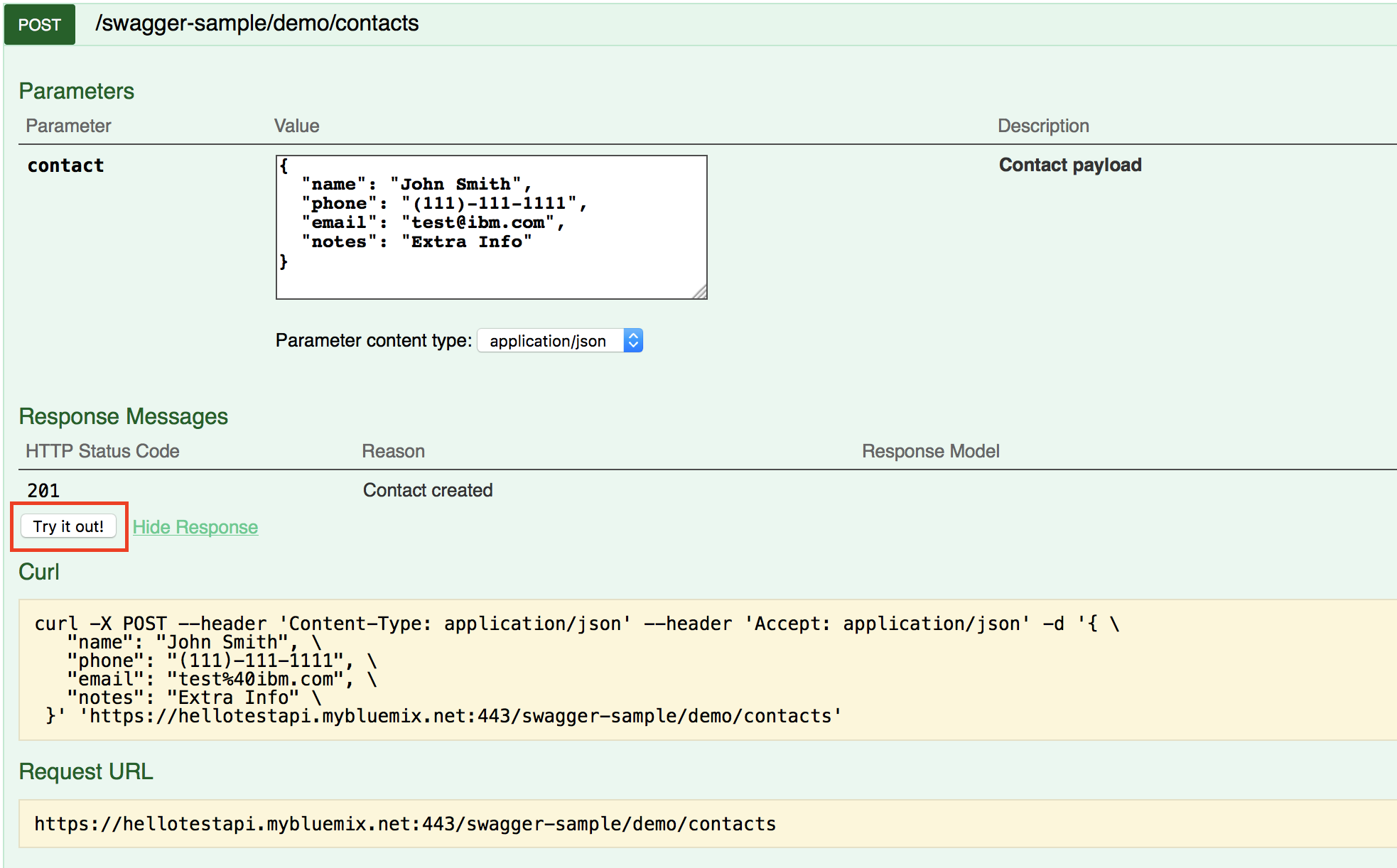Viewport: 1397px width, 868px height.
Task: Click the Parameters section heading
Action: click(76, 91)
